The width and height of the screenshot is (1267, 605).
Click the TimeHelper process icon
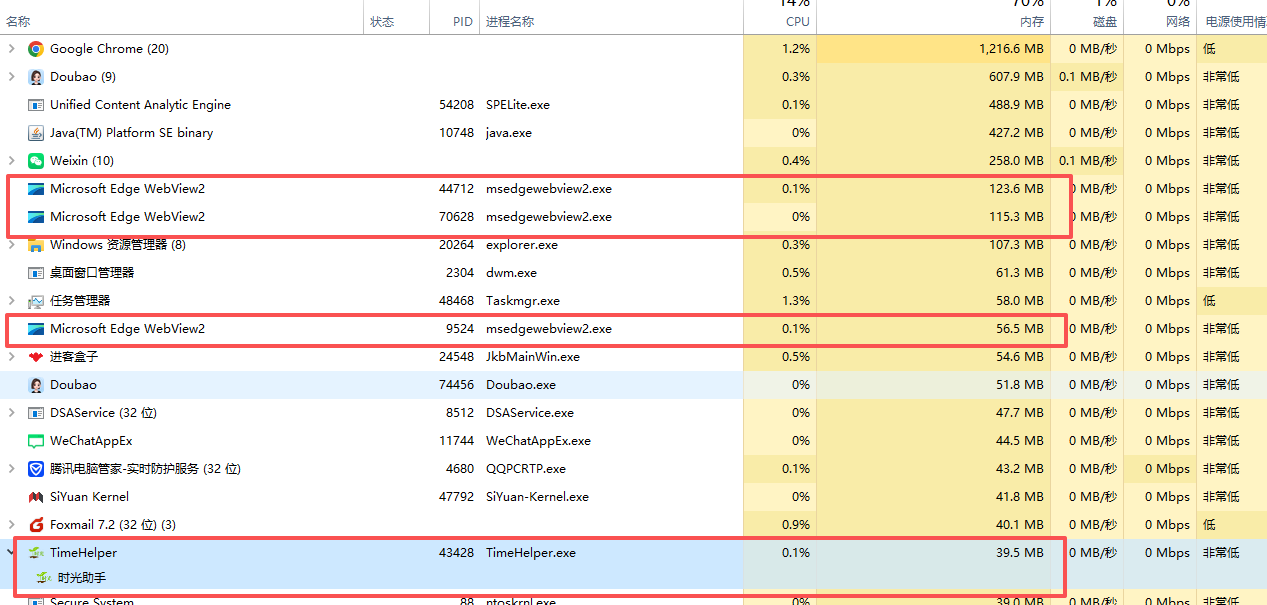point(36,553)
